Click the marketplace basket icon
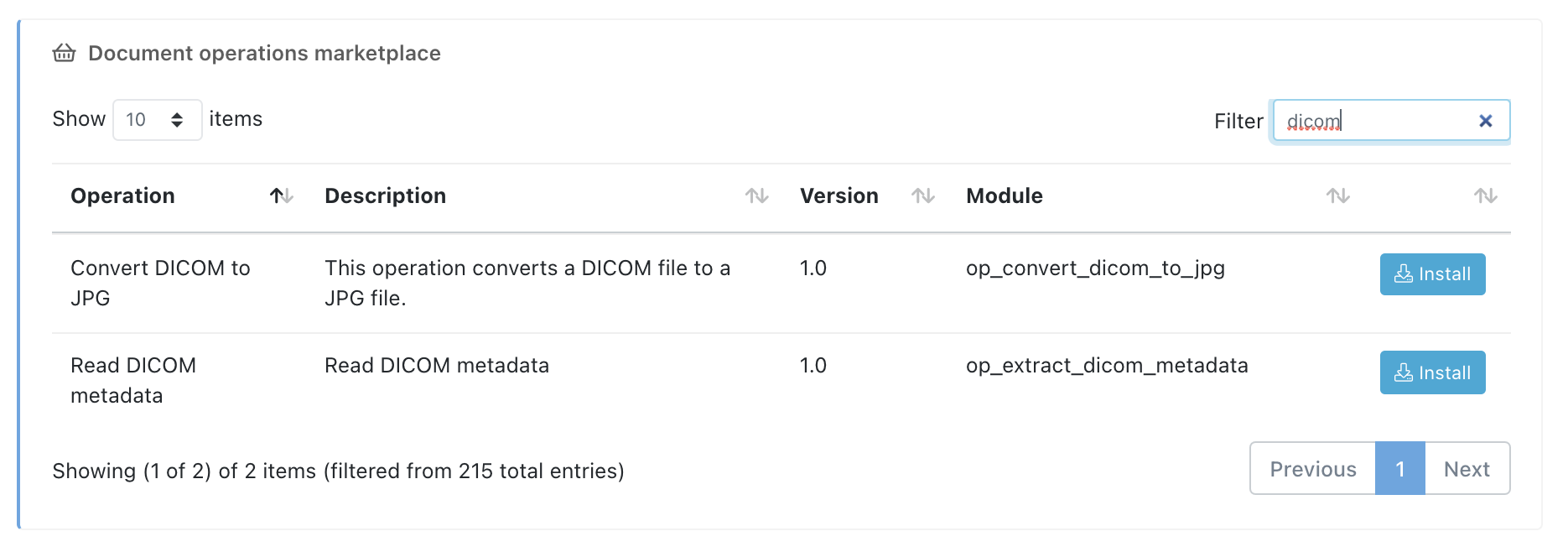 tap(64, 54)
